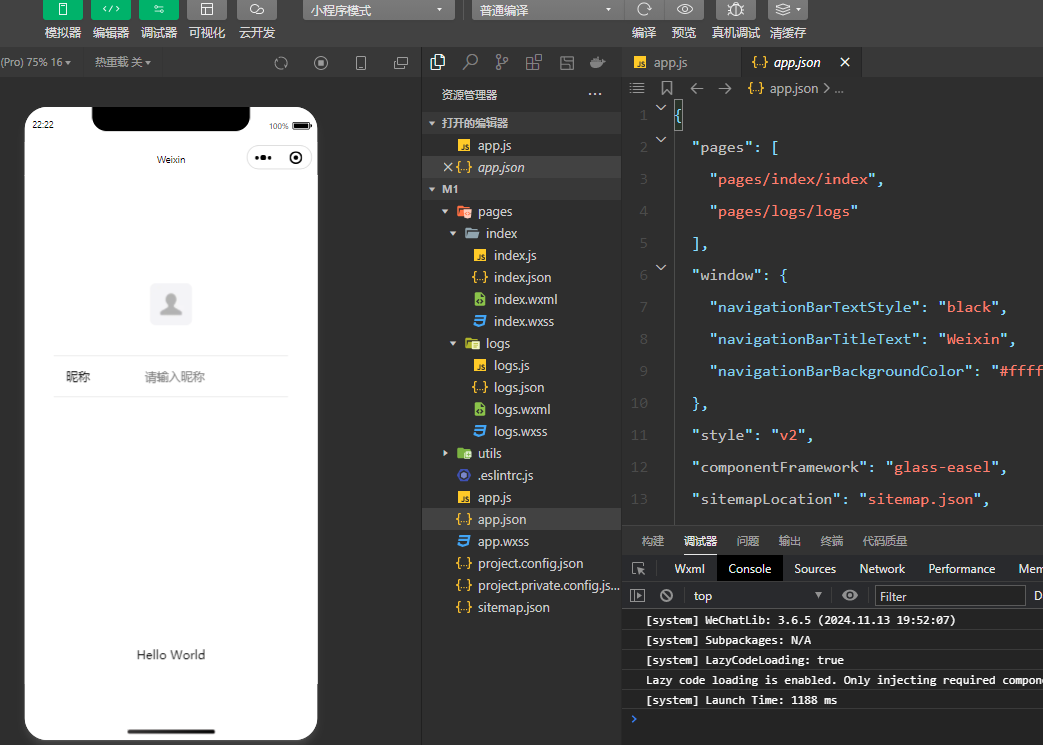Click the 编译 compile refresh icon
Screen dimensions: 1043x745
(x=643, y=10)
